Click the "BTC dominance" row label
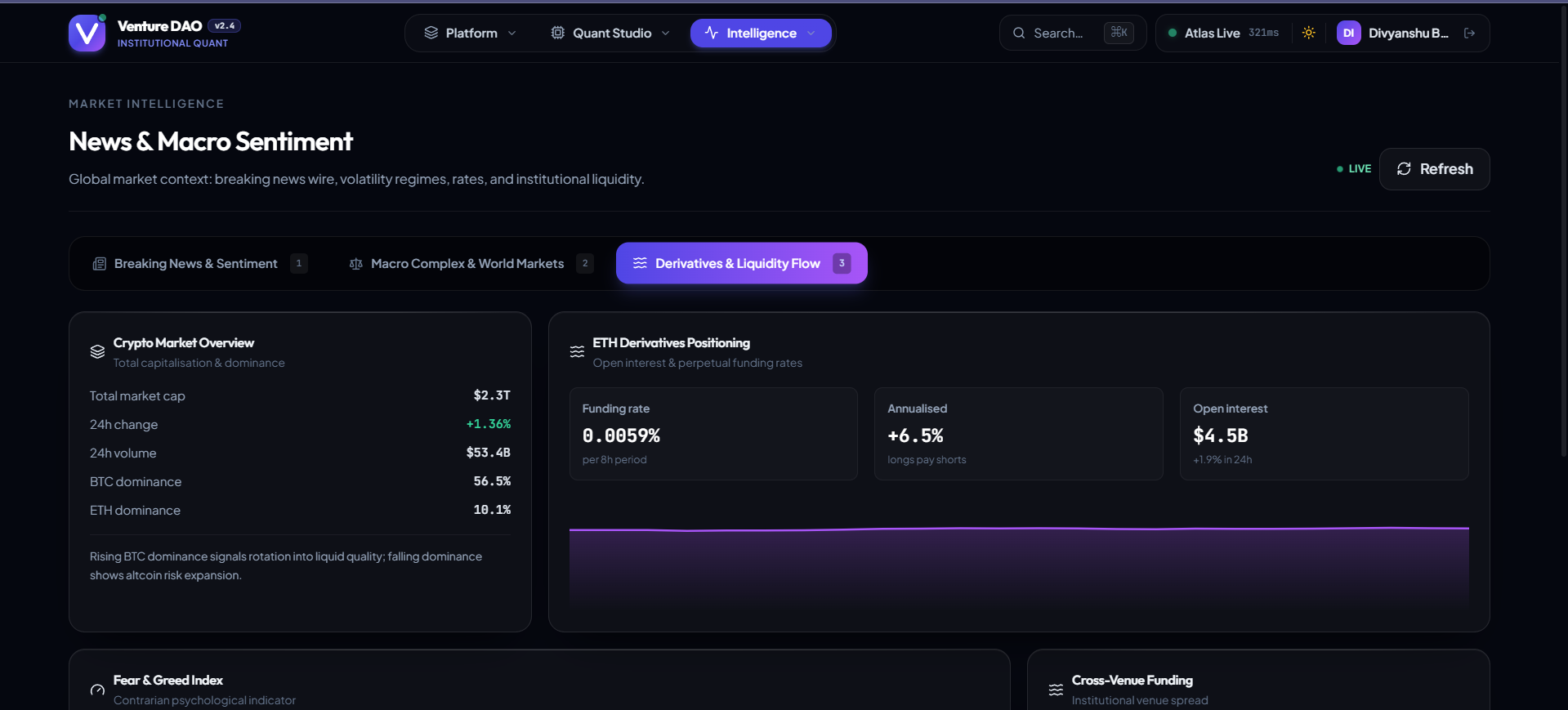This screenshot has width=1568, height=710. coord(136,482)
